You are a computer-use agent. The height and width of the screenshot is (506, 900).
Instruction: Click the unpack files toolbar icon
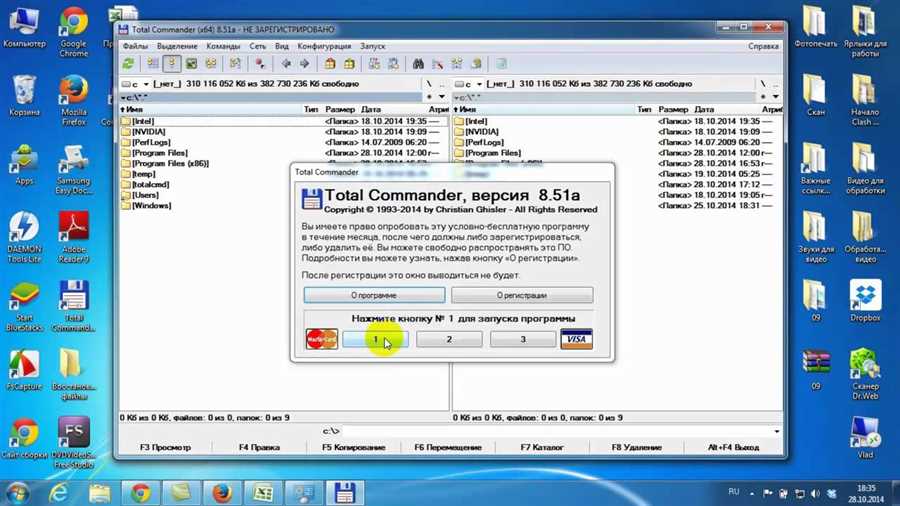(x=349, y=64)
